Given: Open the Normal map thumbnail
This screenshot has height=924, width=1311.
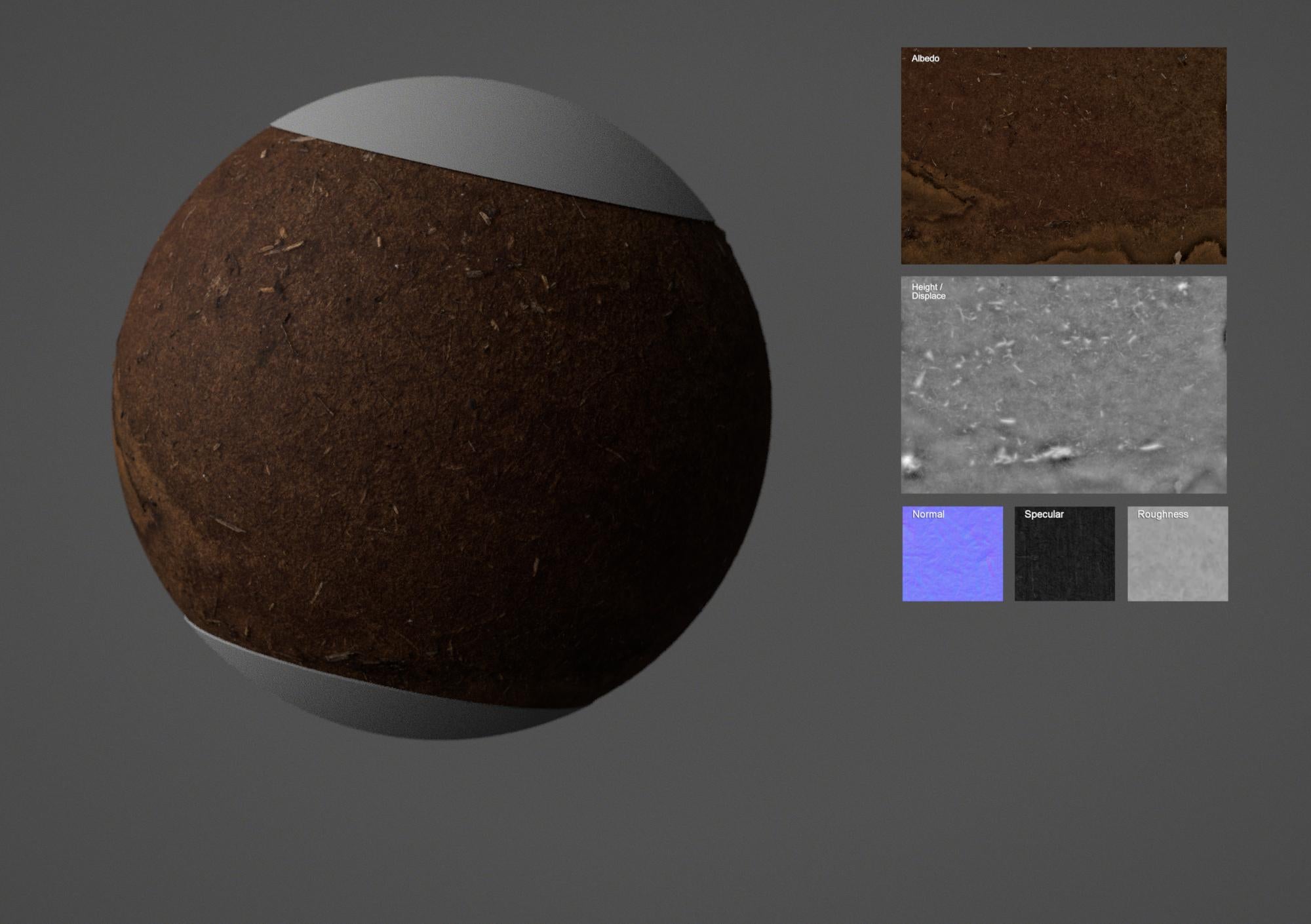Looking at the screenshot, I should (x=952, y=553).
